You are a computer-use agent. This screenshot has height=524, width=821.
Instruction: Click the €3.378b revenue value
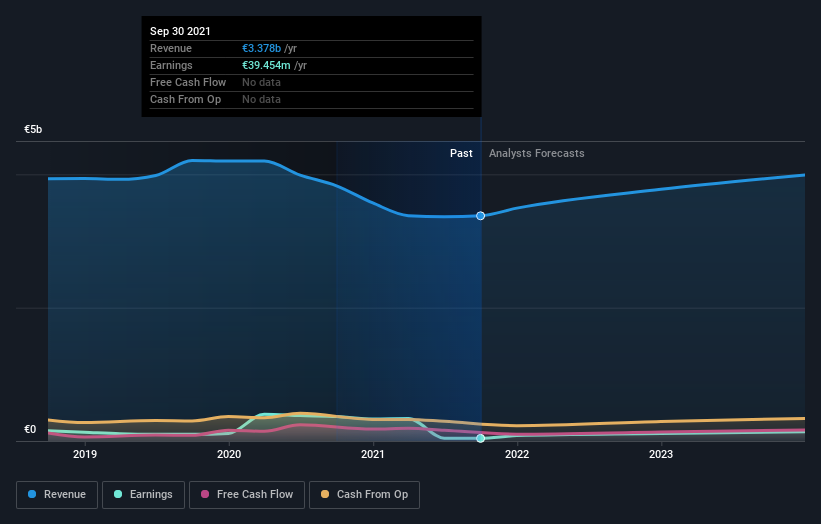coord(261,48)
